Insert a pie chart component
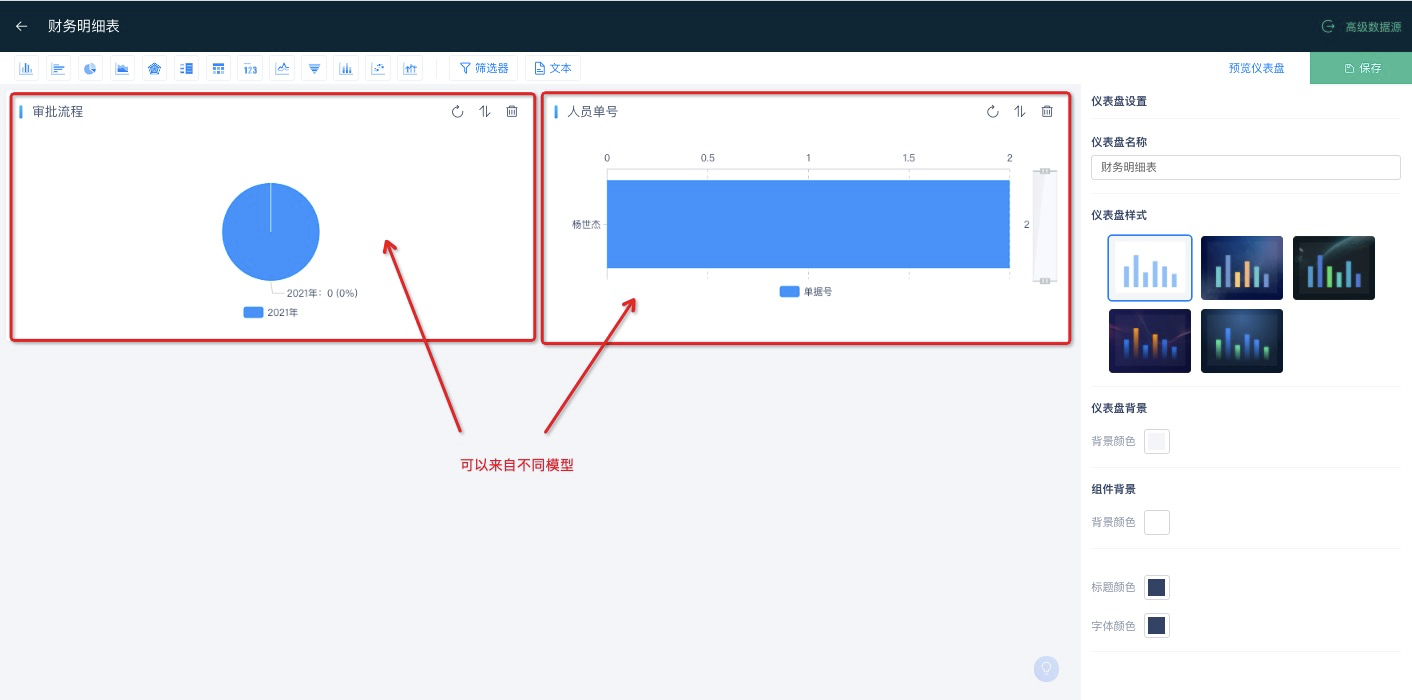1412x700 pixels. [91, 68]
